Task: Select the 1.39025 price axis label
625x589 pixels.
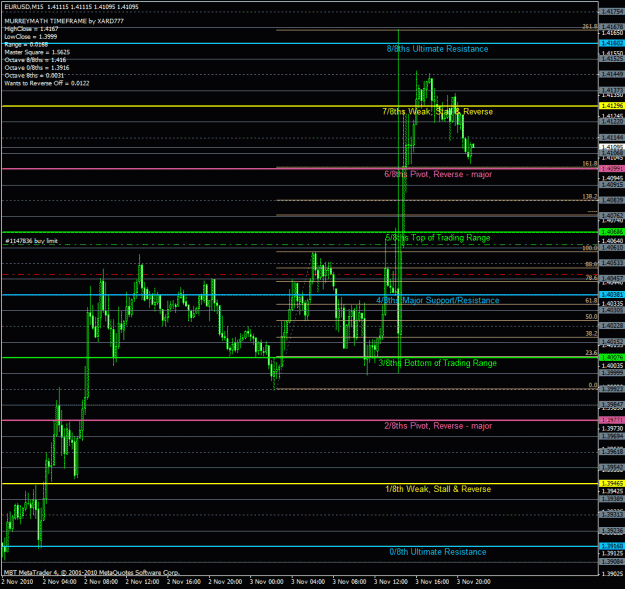Action: pyautogui.click(x=612, y=574)
